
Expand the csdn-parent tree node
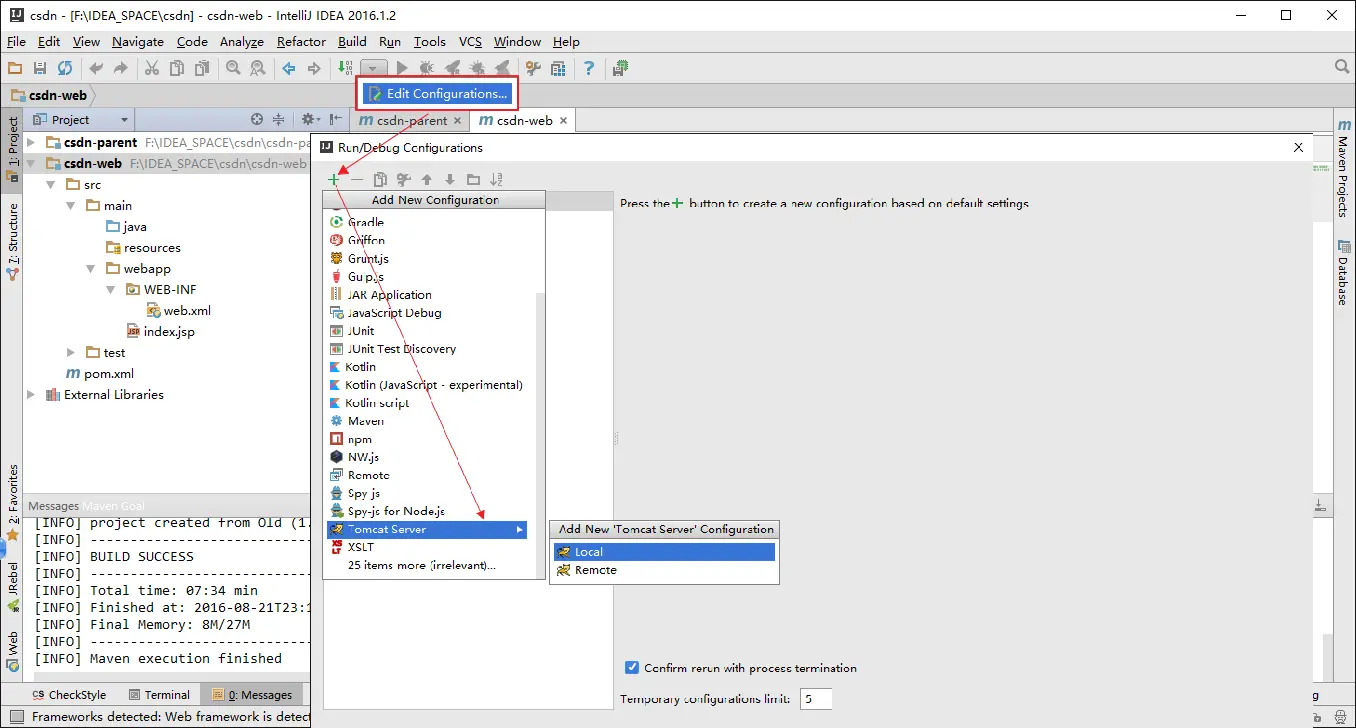pos(31,143)
